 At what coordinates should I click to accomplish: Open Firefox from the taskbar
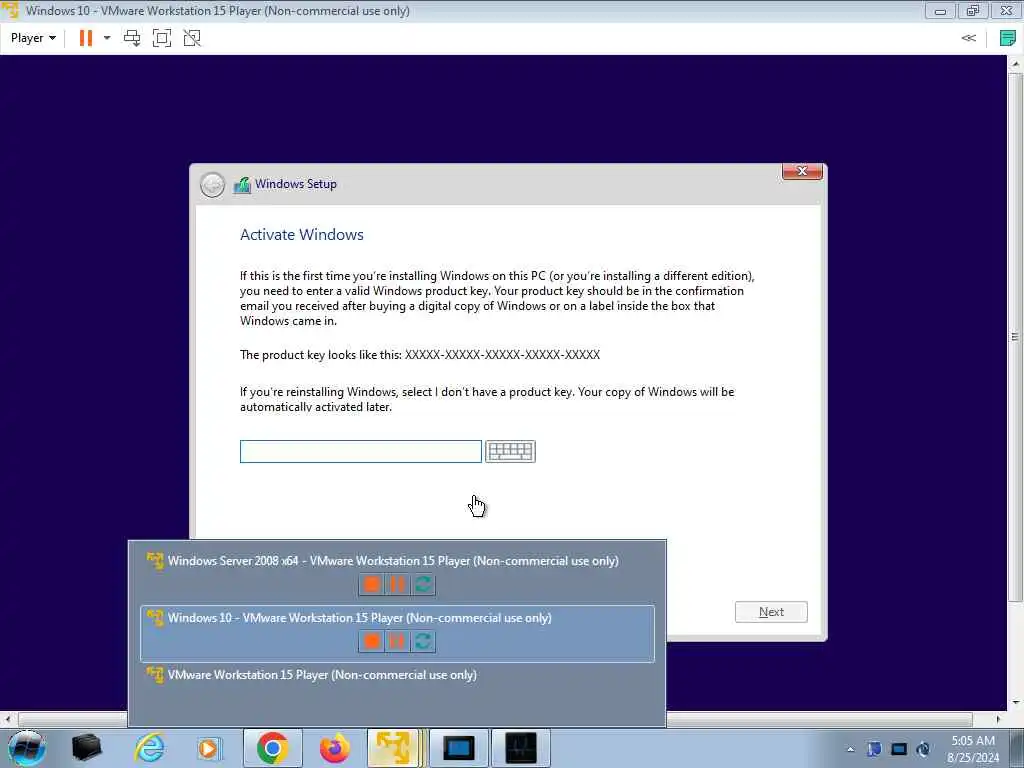334,748
